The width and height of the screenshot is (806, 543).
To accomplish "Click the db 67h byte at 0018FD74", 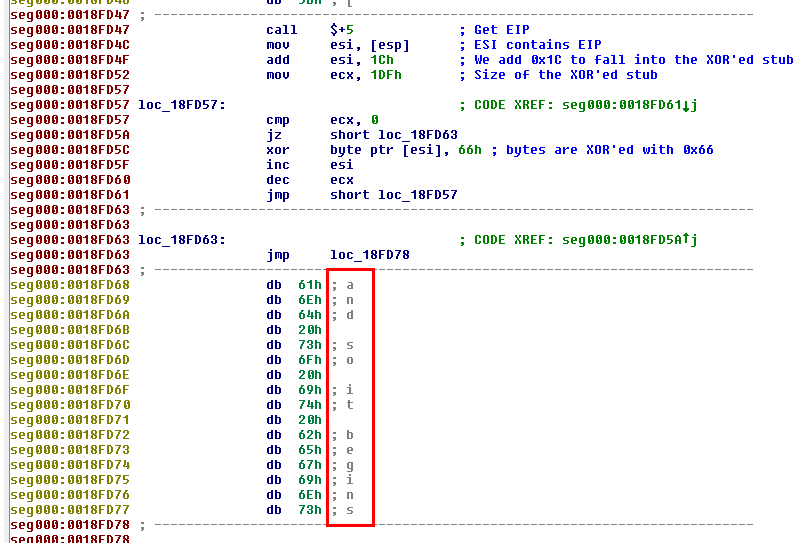I will (310, 465).
